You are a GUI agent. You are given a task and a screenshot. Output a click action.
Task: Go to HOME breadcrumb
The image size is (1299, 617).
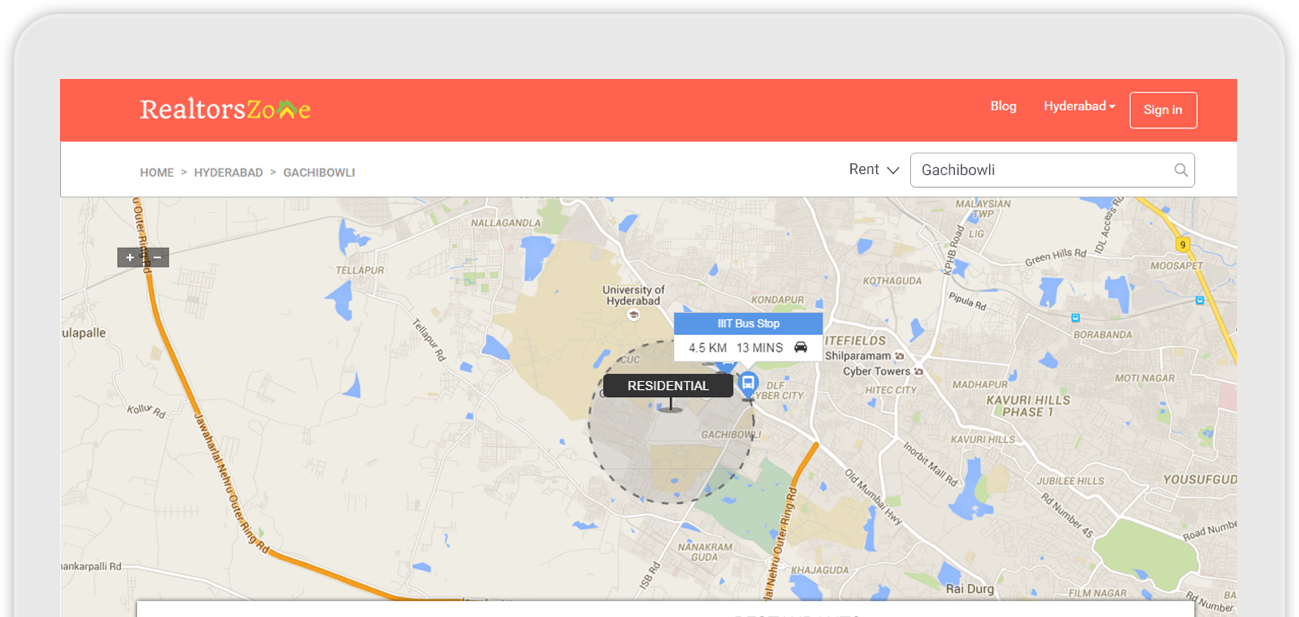click(x=157, y=173)
